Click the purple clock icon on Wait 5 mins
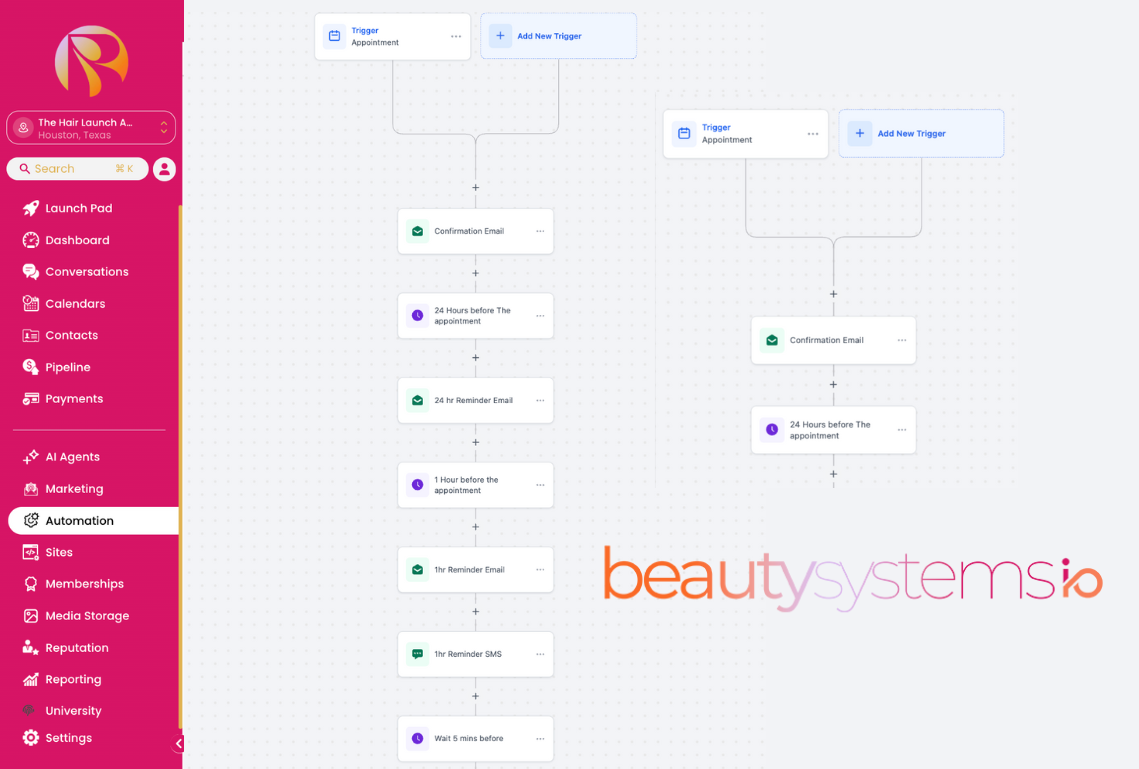This screenshot has width=1139, height=769. (417, 739)
